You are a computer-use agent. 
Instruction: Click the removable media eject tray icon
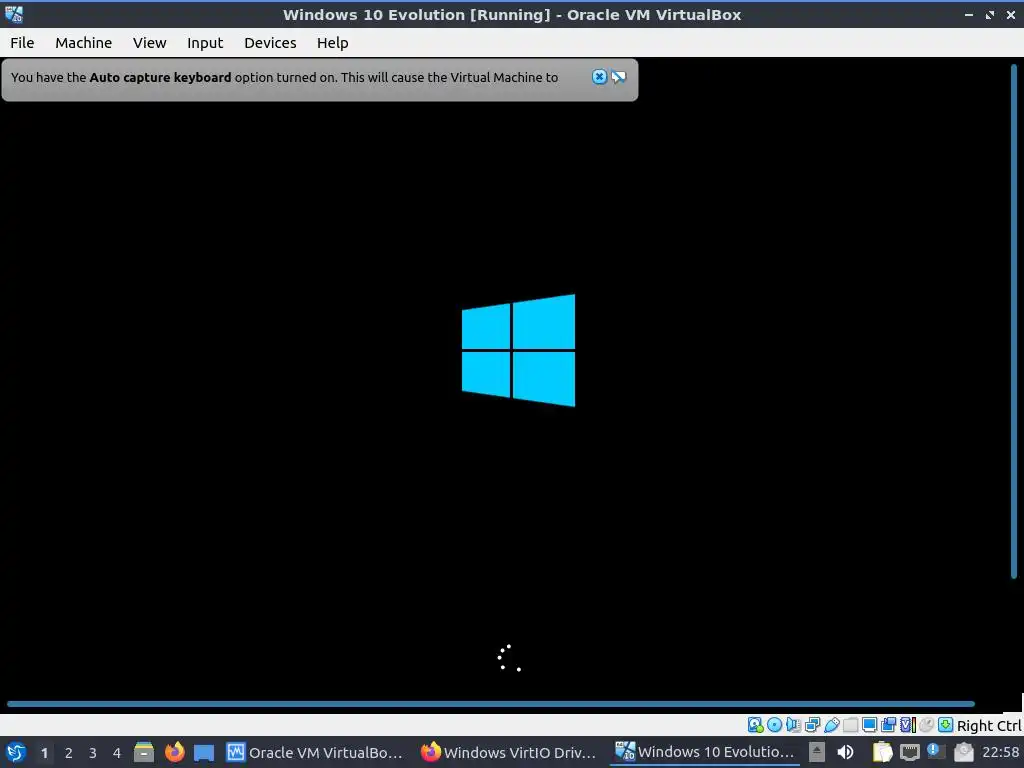point(816,752)
